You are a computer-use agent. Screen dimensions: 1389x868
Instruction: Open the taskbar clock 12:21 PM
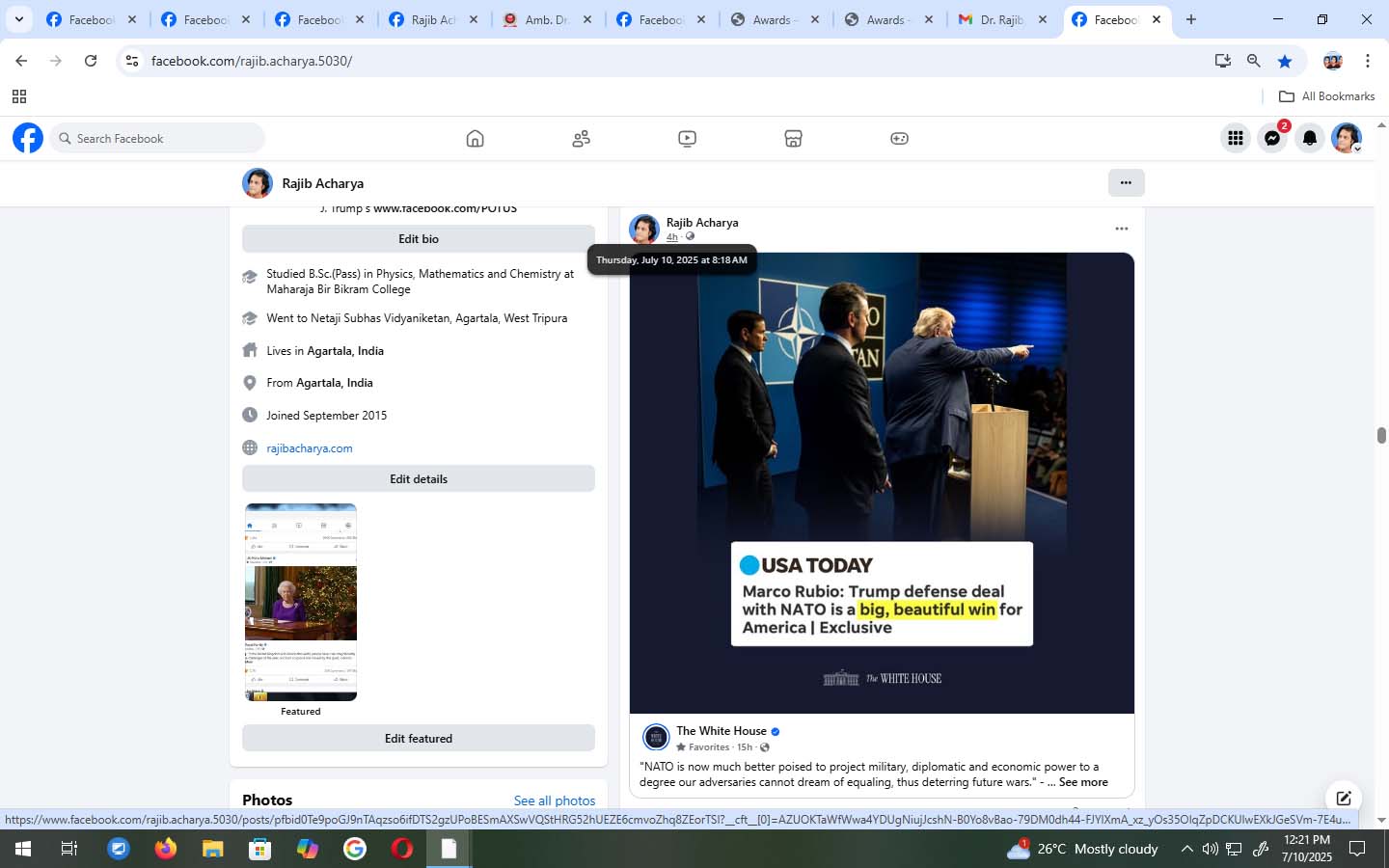pos(1307,849)
